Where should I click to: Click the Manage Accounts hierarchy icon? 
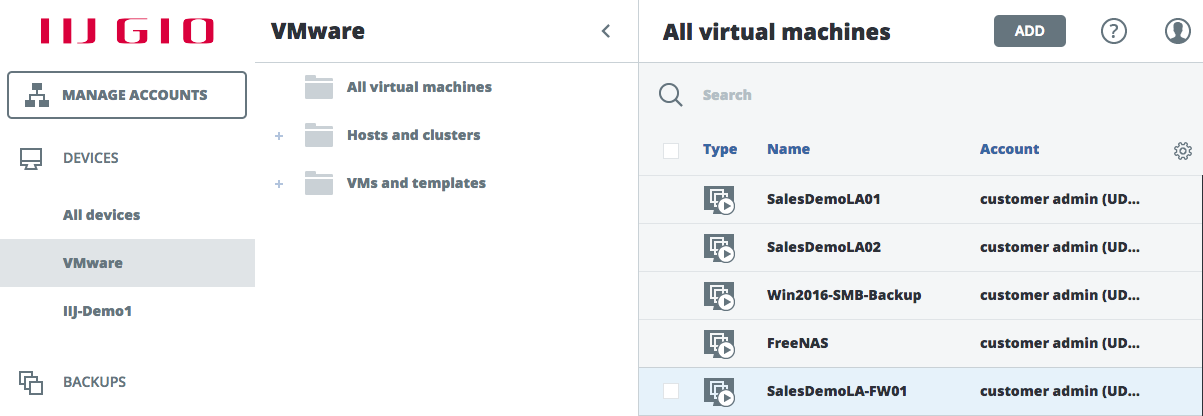click(x=36, y=95)
